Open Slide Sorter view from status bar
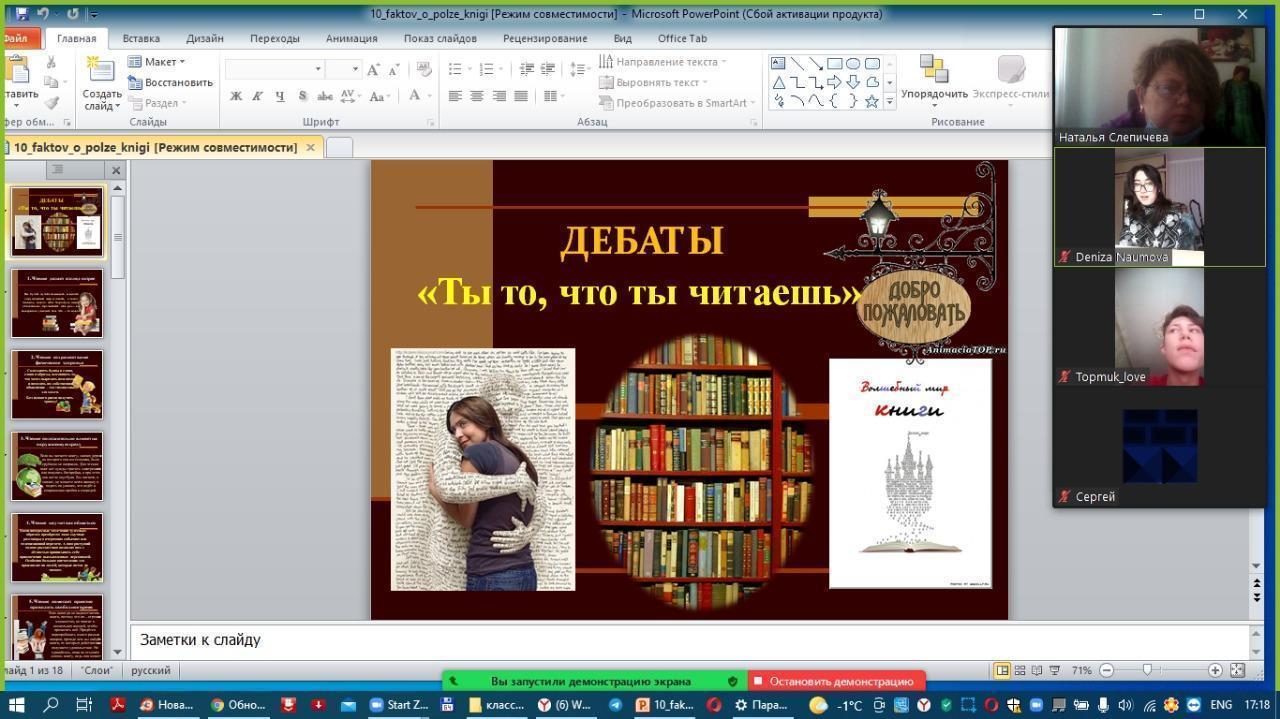Image resolution: width=1280 pixels, height=719 pixels. tap(1019, 670)
